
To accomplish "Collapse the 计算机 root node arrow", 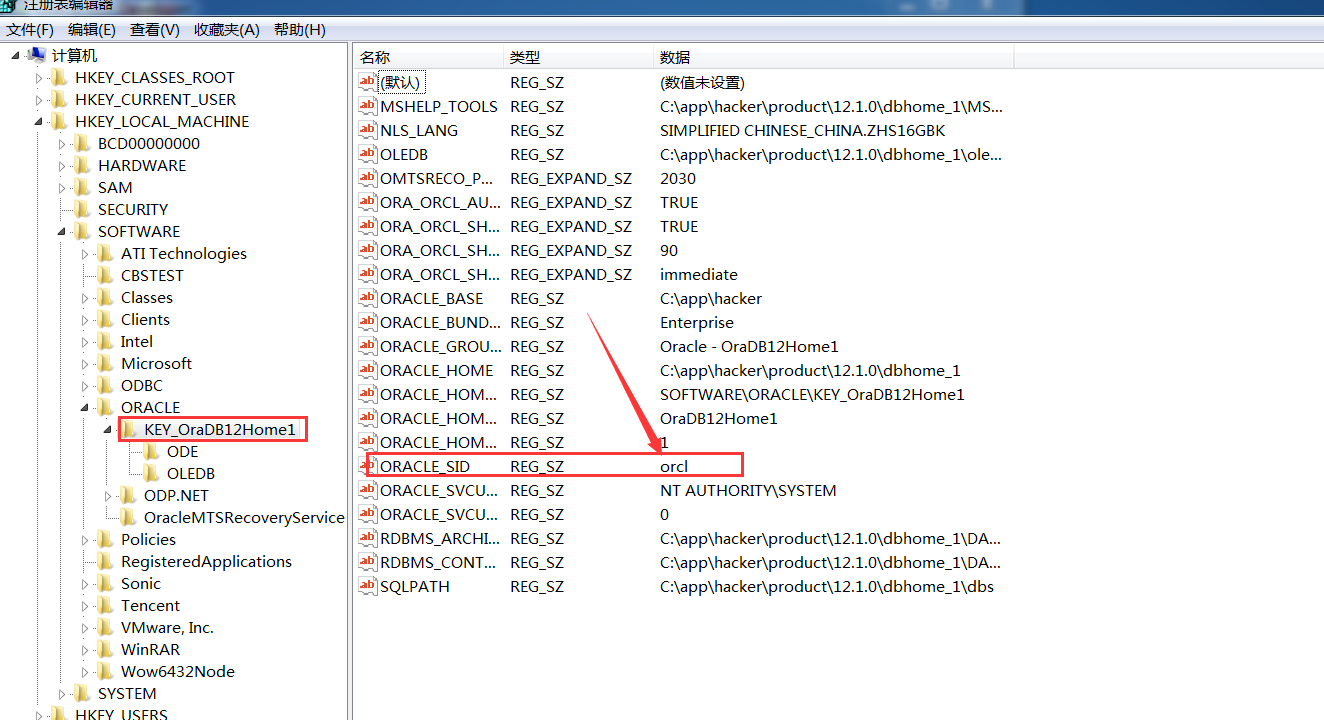I will [x=16, y=55].
